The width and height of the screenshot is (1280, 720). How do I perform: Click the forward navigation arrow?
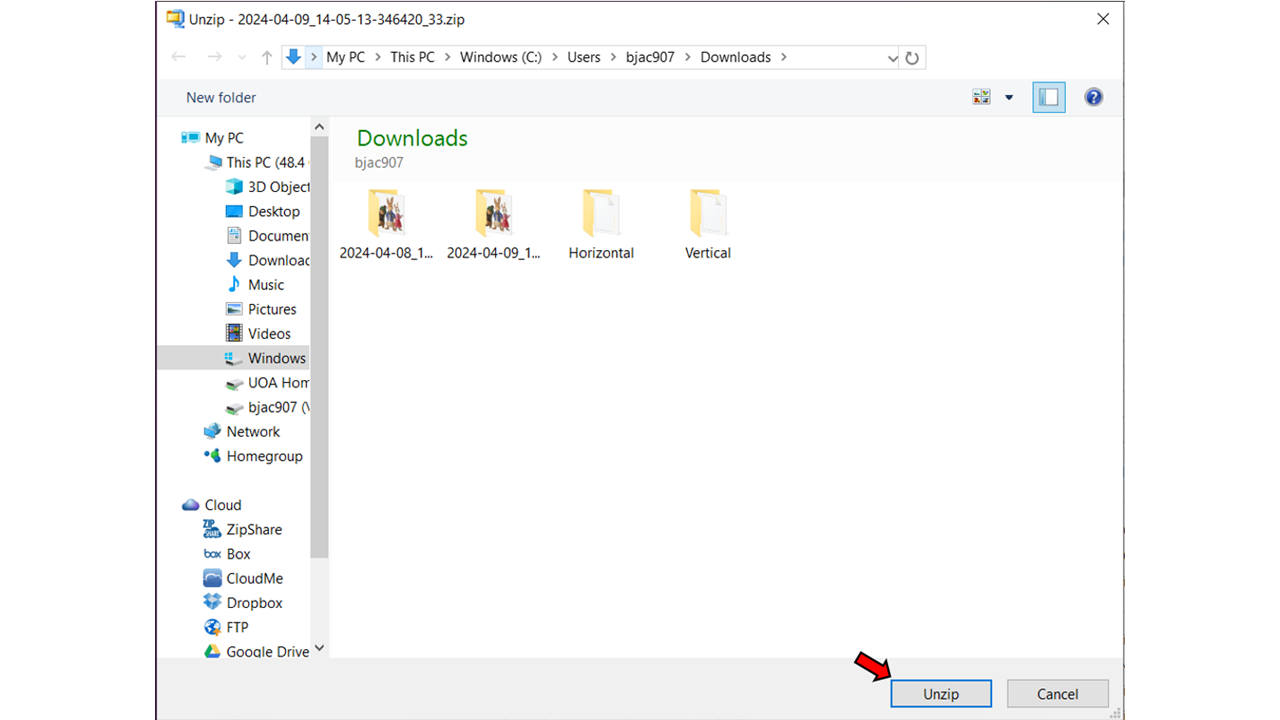tap(214, 57)
